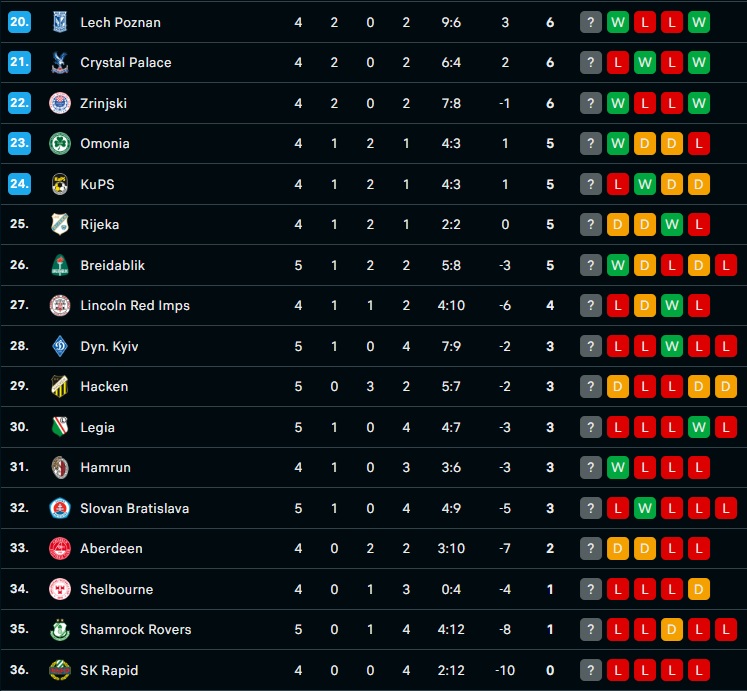747x691 pixels.
Task: Click the win badge in Rijeka's form
Action: (672, 224)
